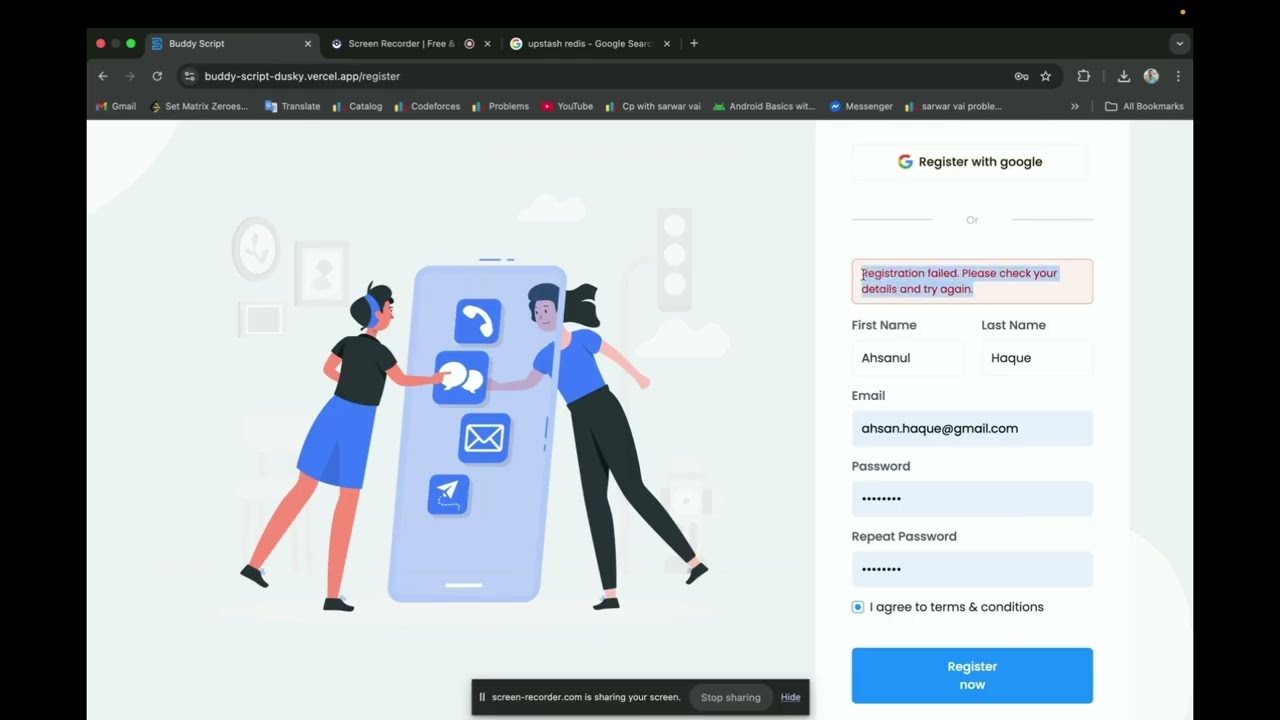Close the Buddy Script tab
Image resolution: width=1280 pixels, height=720 pixels.
click(308, 44)
